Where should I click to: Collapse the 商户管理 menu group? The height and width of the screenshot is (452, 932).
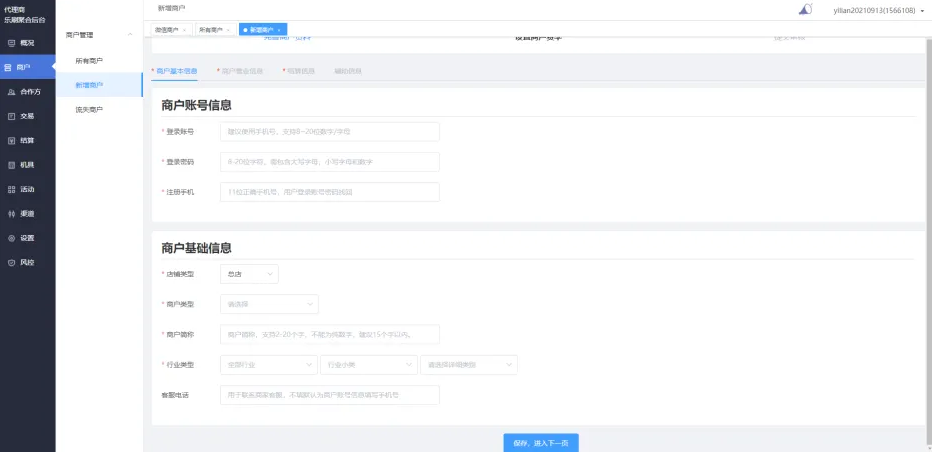[x=130, y=35]
